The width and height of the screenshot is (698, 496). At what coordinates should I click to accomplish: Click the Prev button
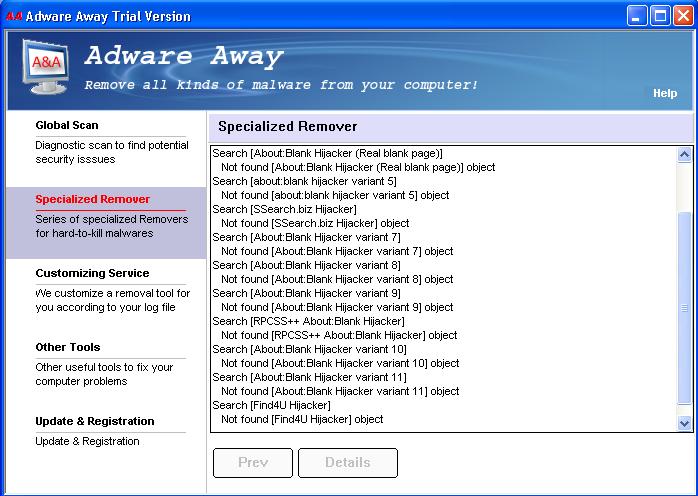[x=253, y=463]
